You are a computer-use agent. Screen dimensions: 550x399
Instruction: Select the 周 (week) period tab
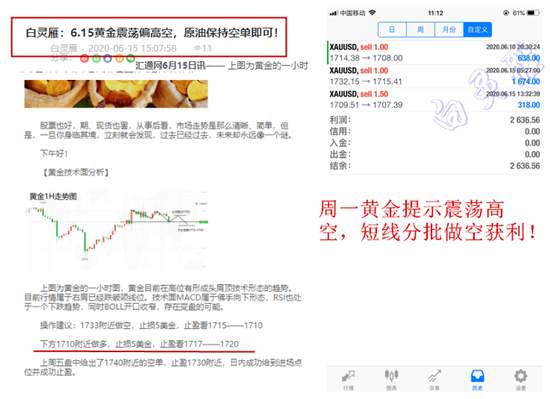pos(420,29)
